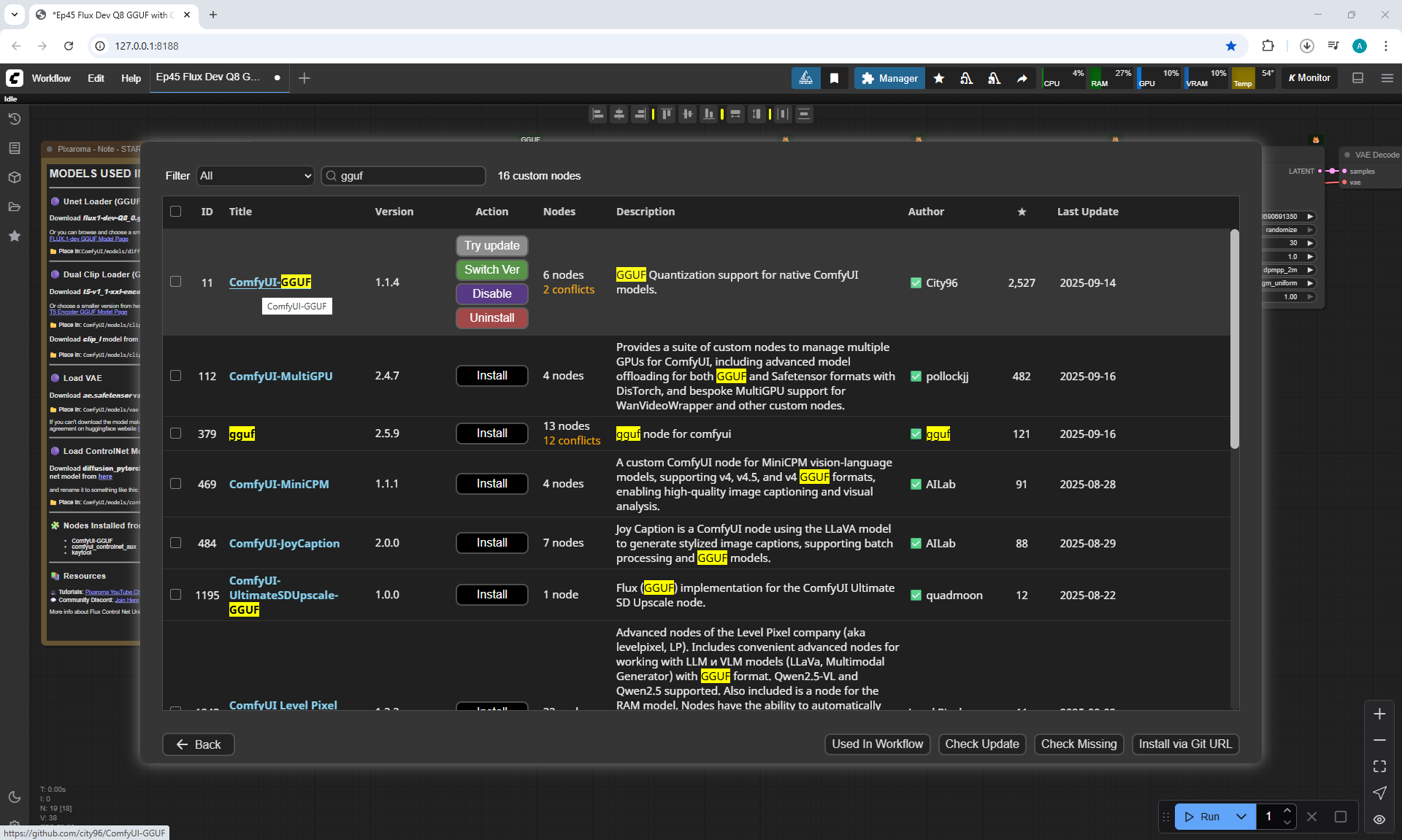Select the ComfyUI-MultiGPU row checkbox
1402x840 pixels.
(x=175, y=376)
